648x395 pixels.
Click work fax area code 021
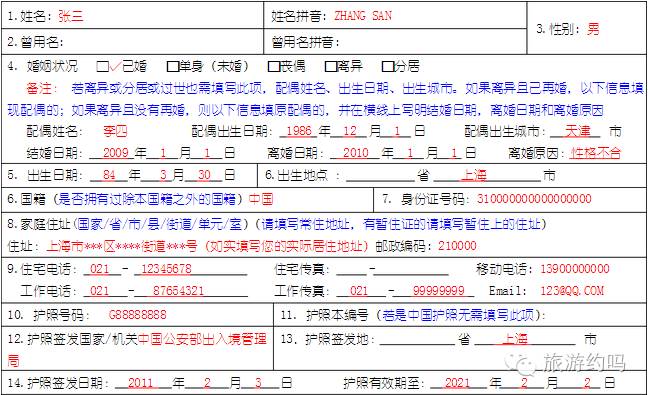[x=359, y=290]
